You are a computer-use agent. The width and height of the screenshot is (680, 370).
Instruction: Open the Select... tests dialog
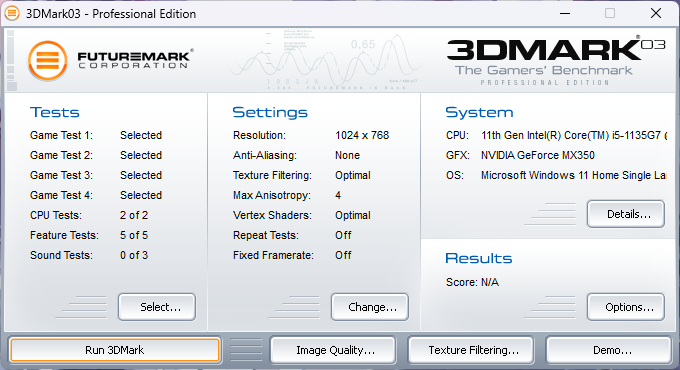click(157, 307)
